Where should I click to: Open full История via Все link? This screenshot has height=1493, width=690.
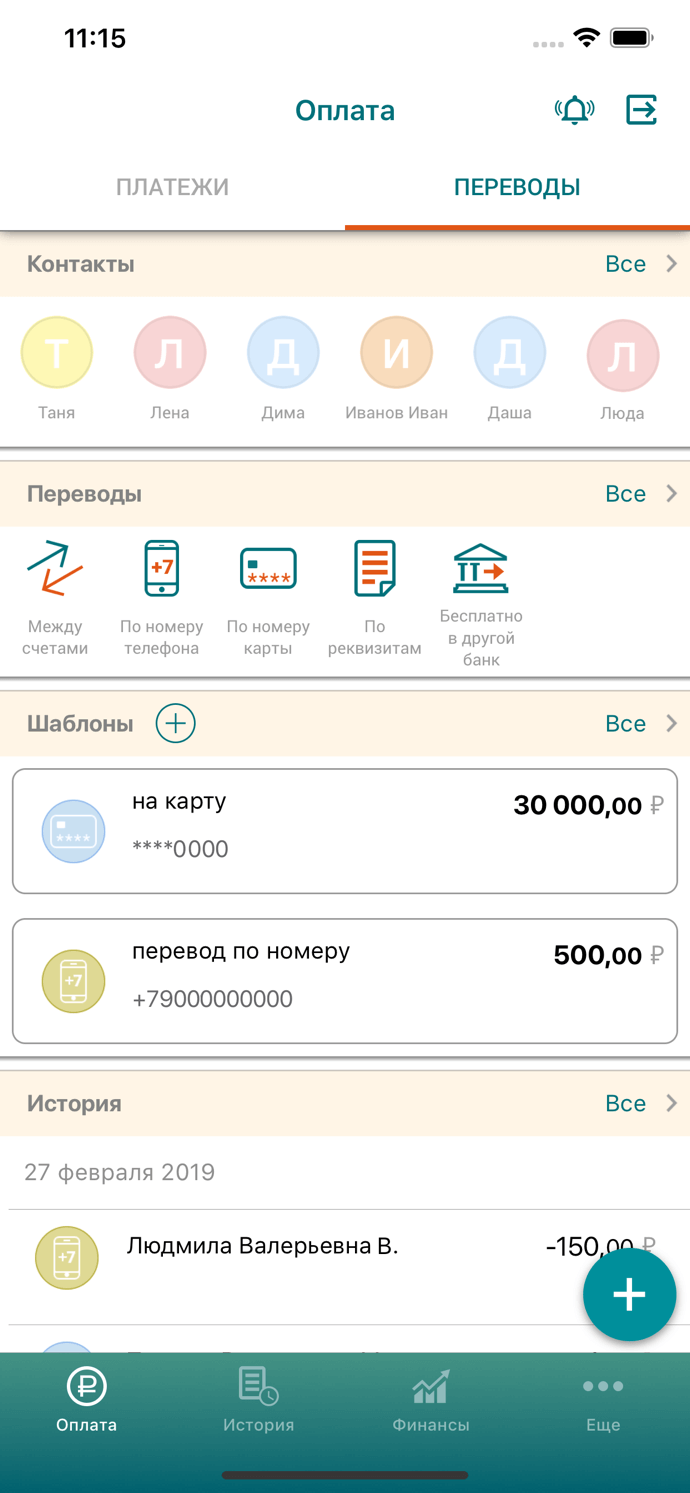[641, 1103]
